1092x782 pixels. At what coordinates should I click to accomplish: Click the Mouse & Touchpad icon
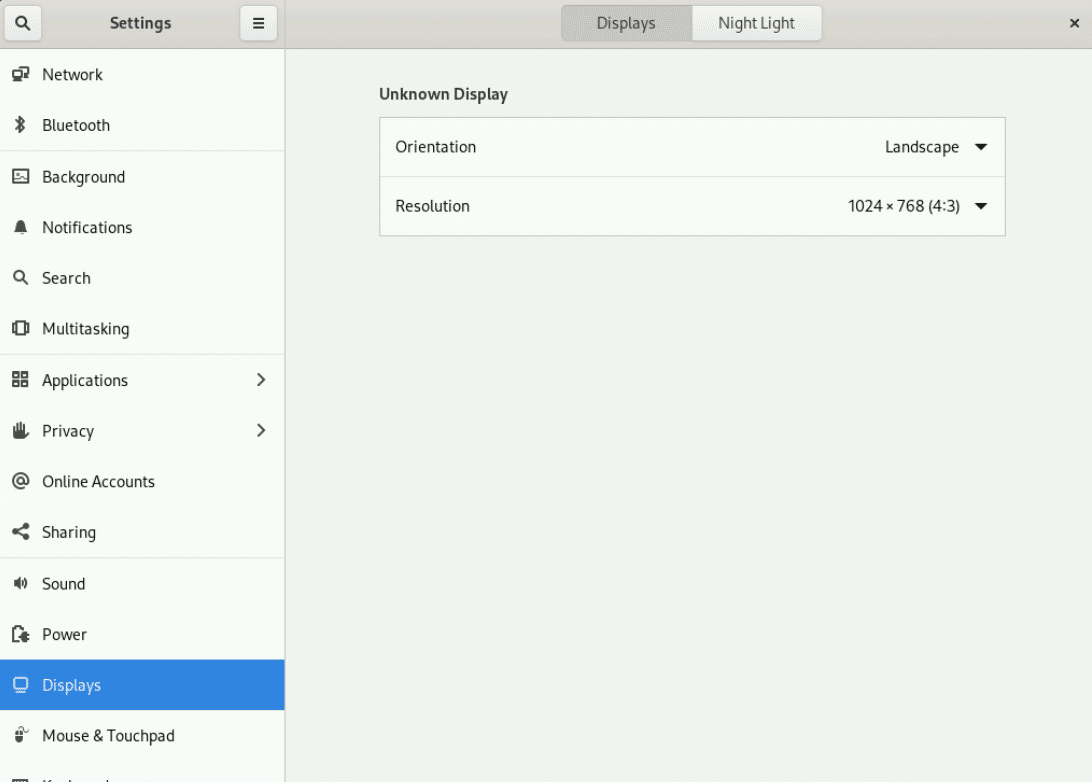point(21,735)
